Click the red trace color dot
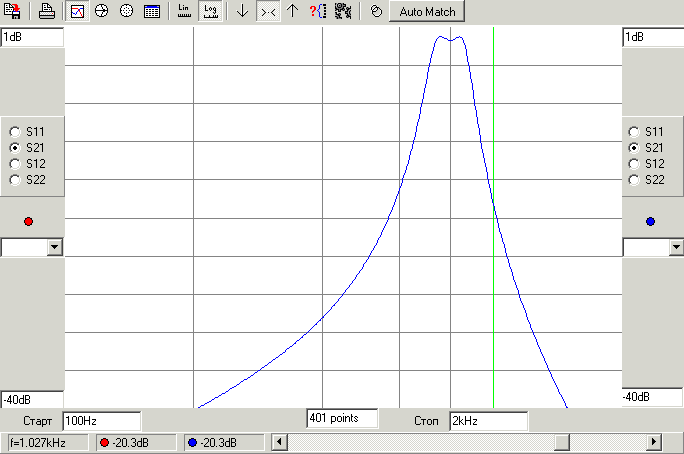 28,222
